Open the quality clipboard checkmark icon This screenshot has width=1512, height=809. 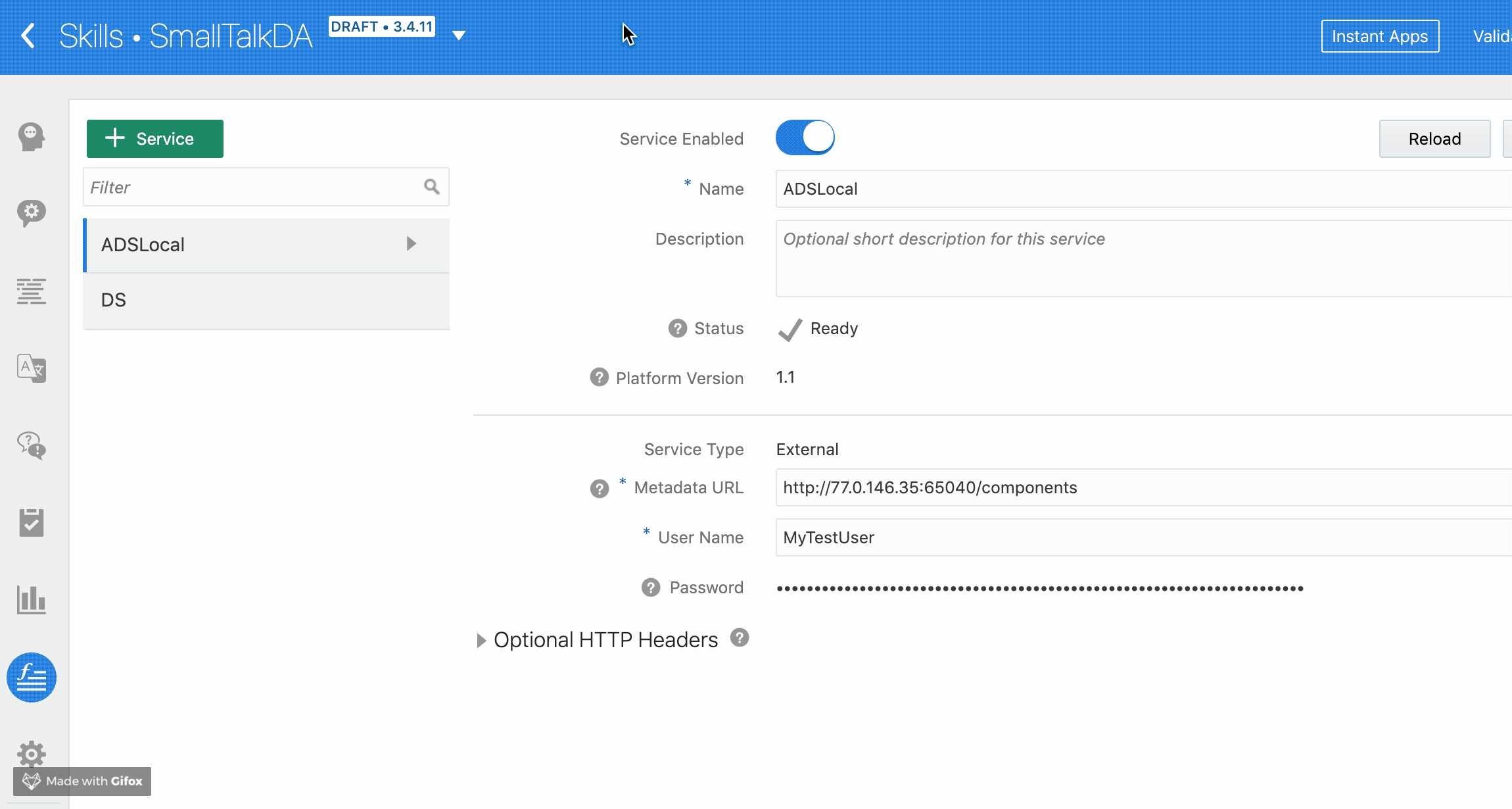pyautogui.click(x=31, y=523)
